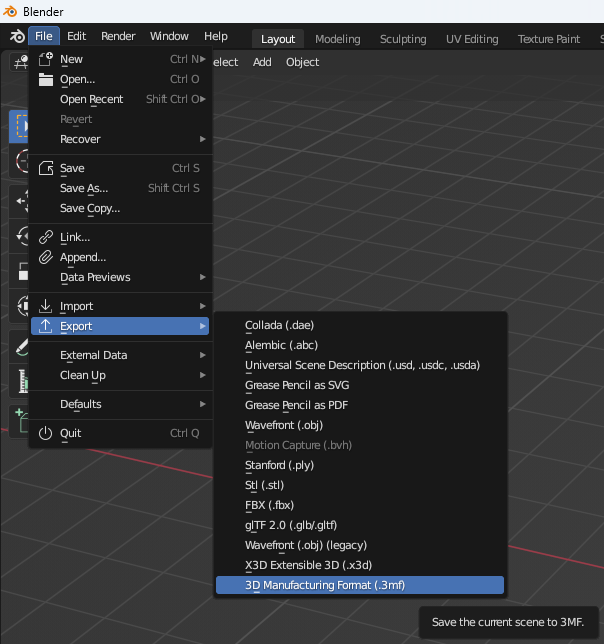The width and height of the screenshot is (604, 644).
Task: Switch to the Sculpting workspace tab
Action: click(402, 39)
